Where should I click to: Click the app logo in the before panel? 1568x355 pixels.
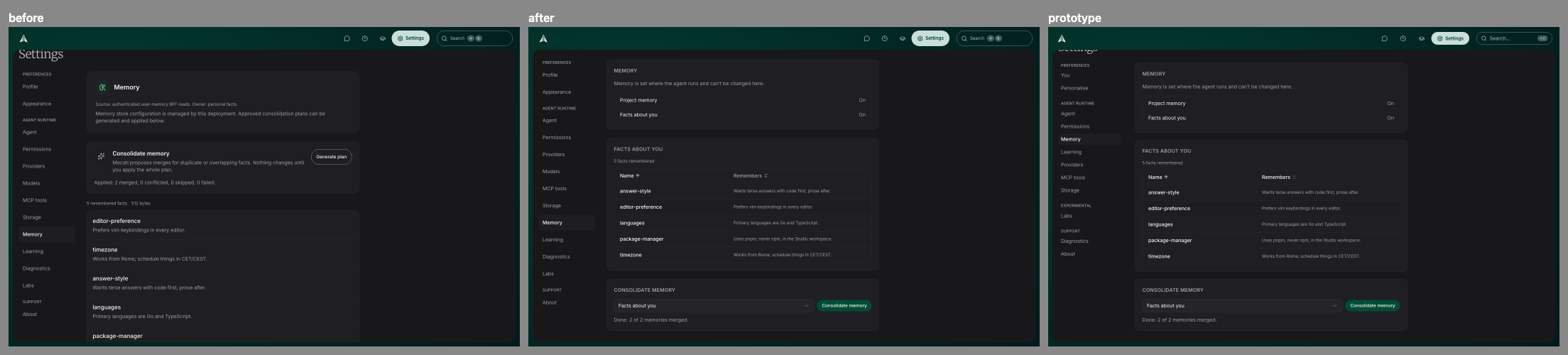click(x=23, y=38)
